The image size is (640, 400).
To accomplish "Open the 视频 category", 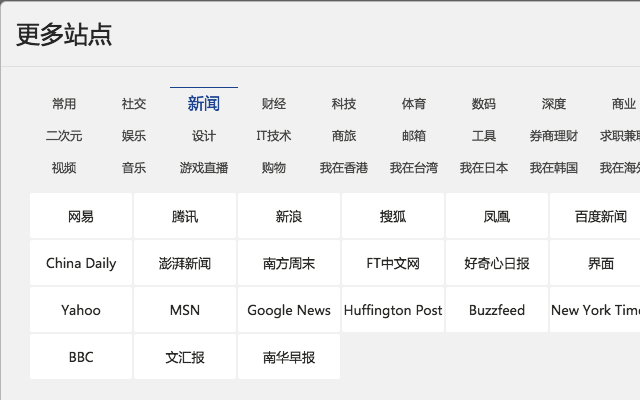I will pos(64,168).
